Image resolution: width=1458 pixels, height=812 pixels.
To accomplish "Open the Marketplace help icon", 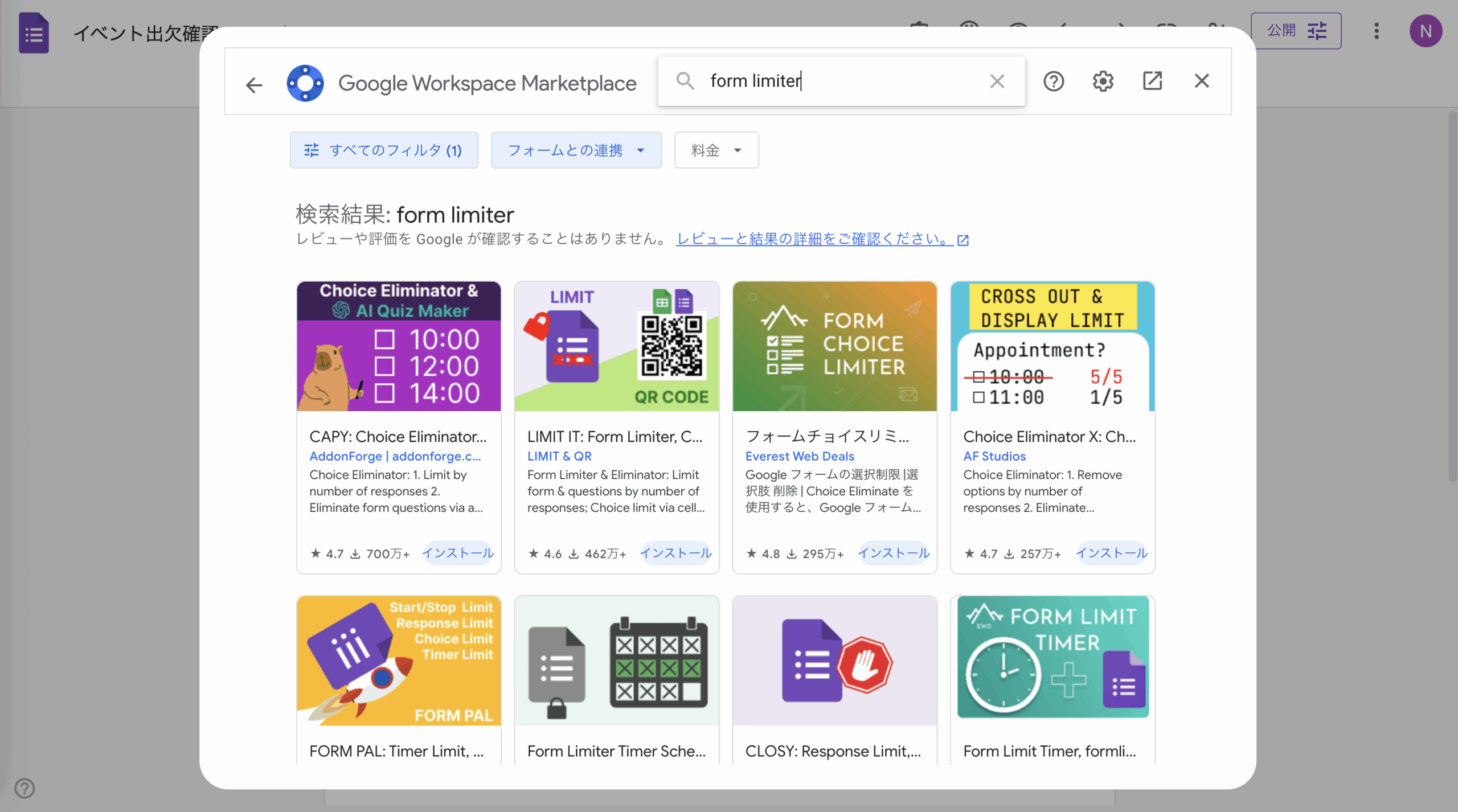I will (1054, 81).
